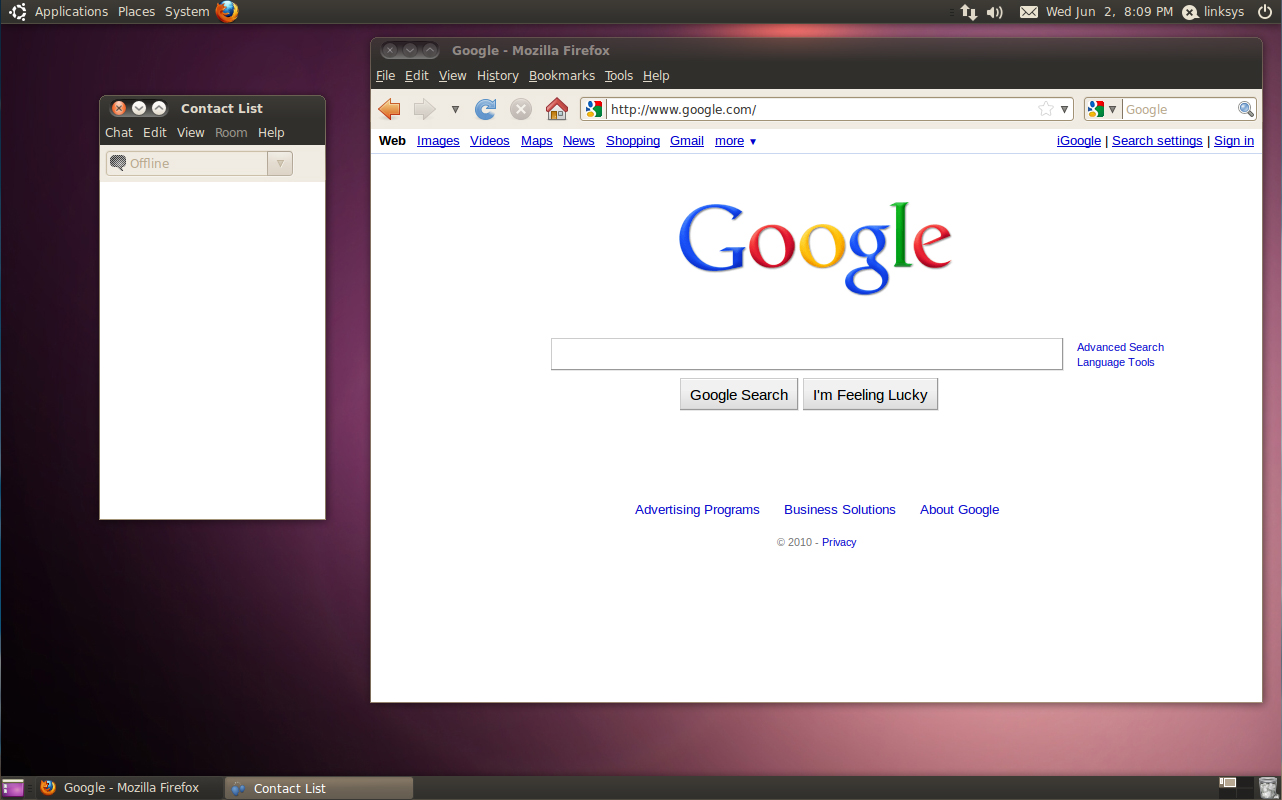Go to the home page icon

click(x=557, y=109)
